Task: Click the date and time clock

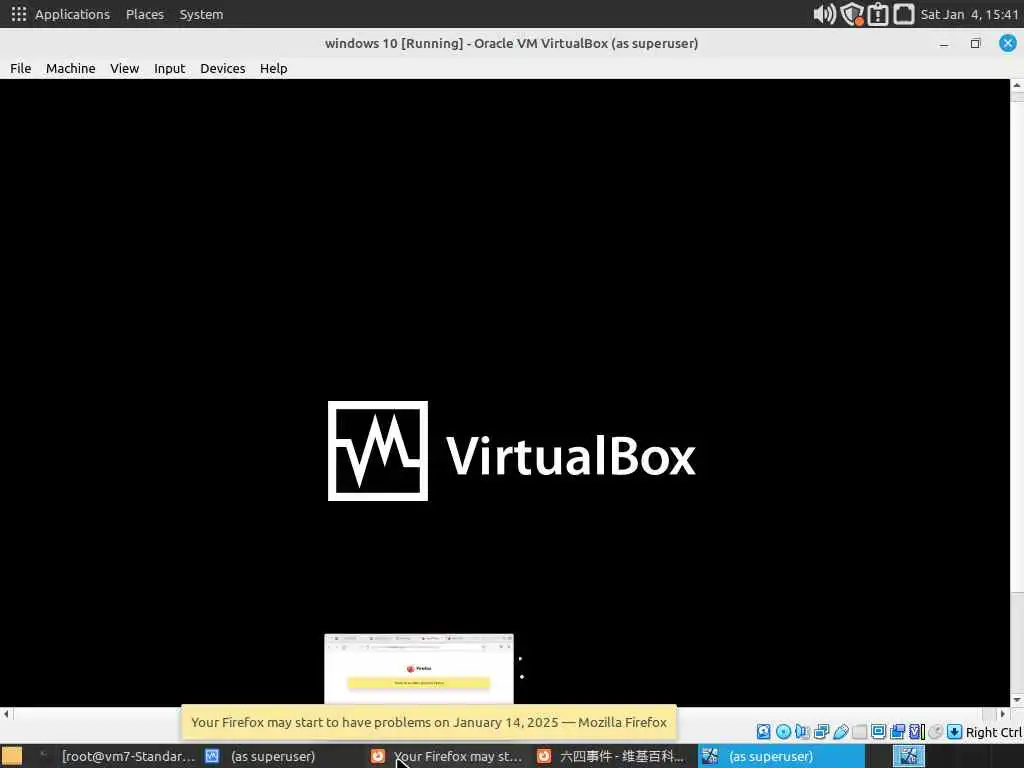Action: pyautogui.click(x=969, y=14)
